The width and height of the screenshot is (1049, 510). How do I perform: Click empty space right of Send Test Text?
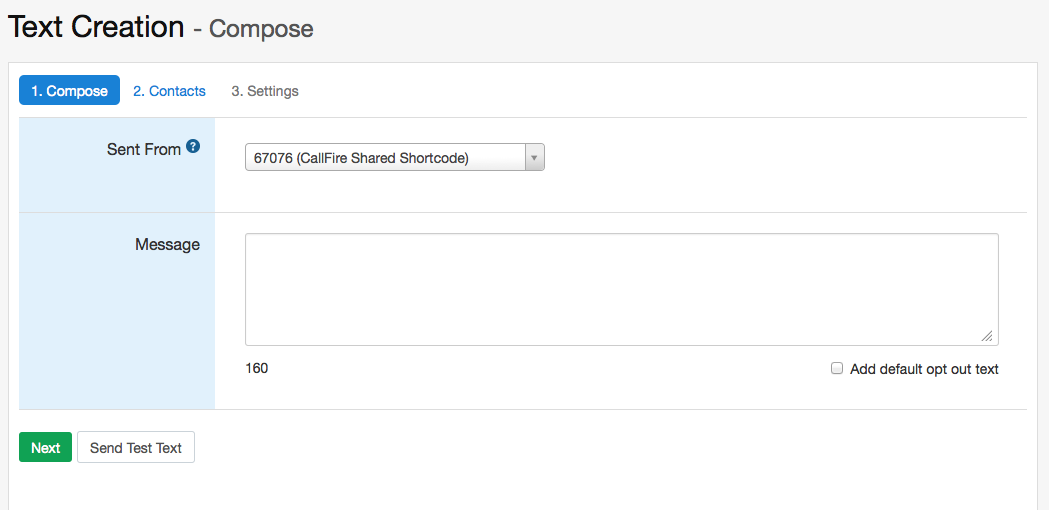(600, 448)
